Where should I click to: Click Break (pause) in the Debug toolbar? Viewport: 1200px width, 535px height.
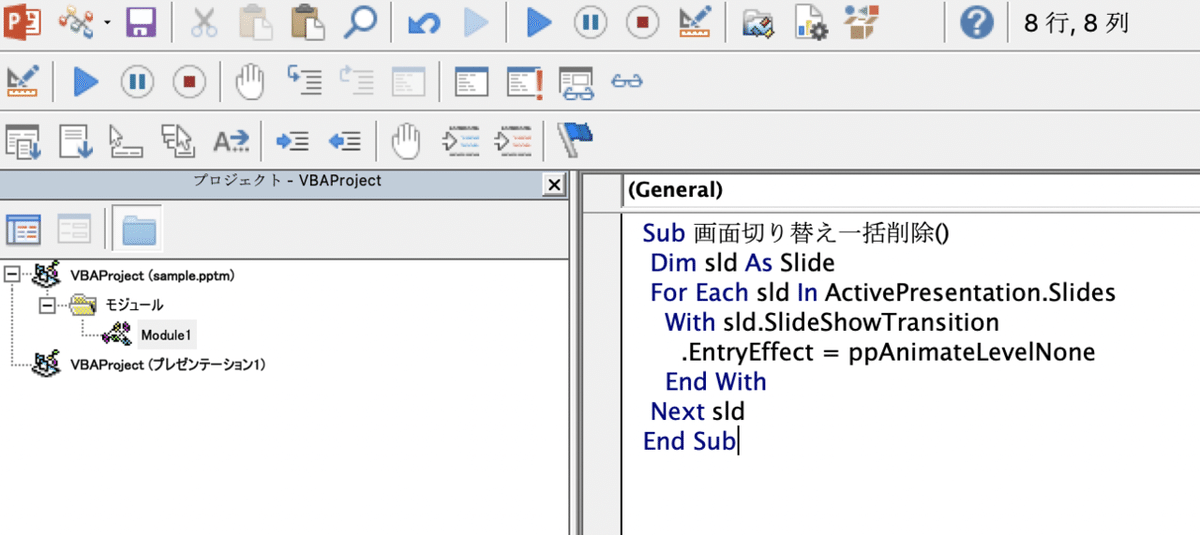tap(137, 82)
